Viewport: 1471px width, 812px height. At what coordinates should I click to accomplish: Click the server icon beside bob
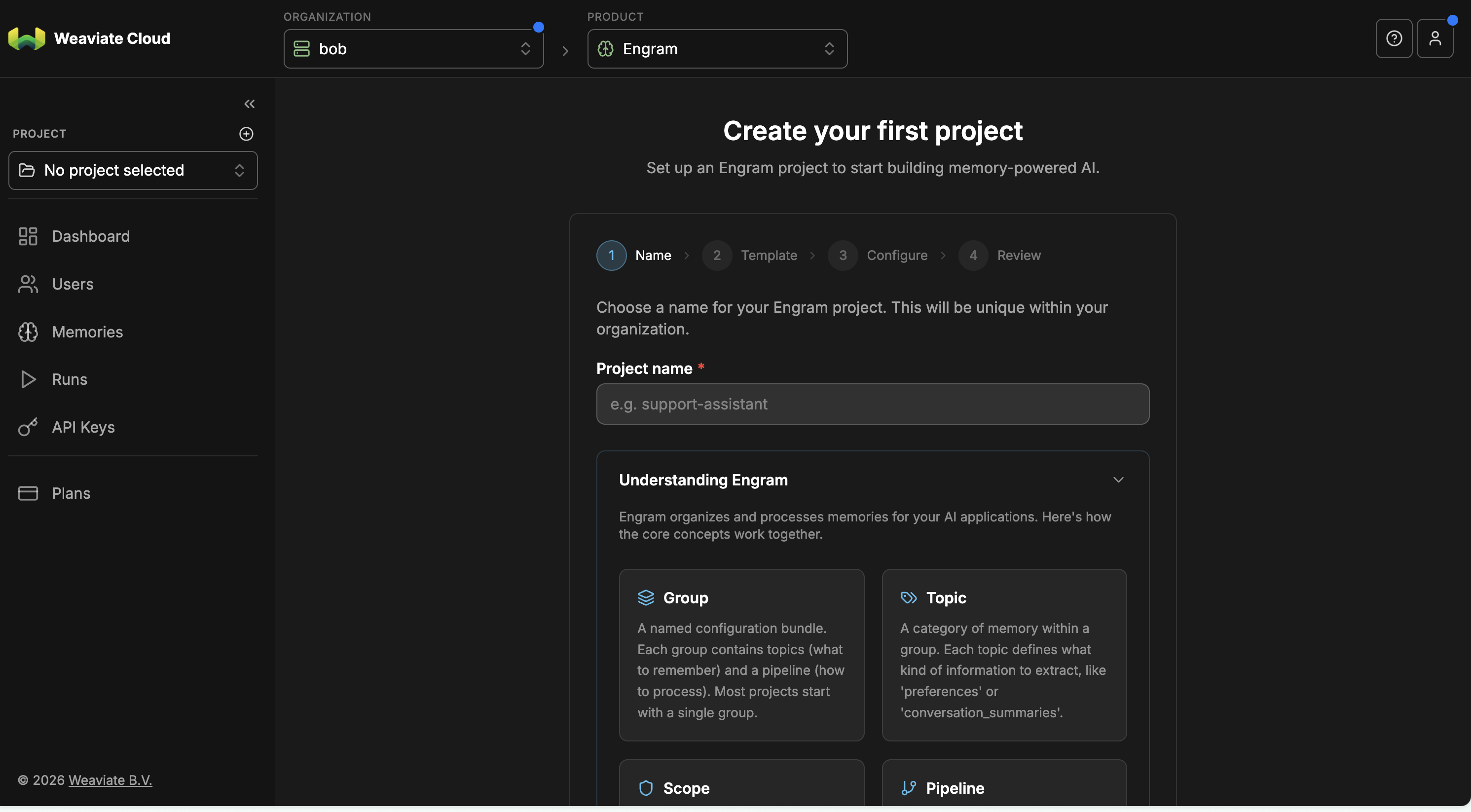click(x=301, y=49)
